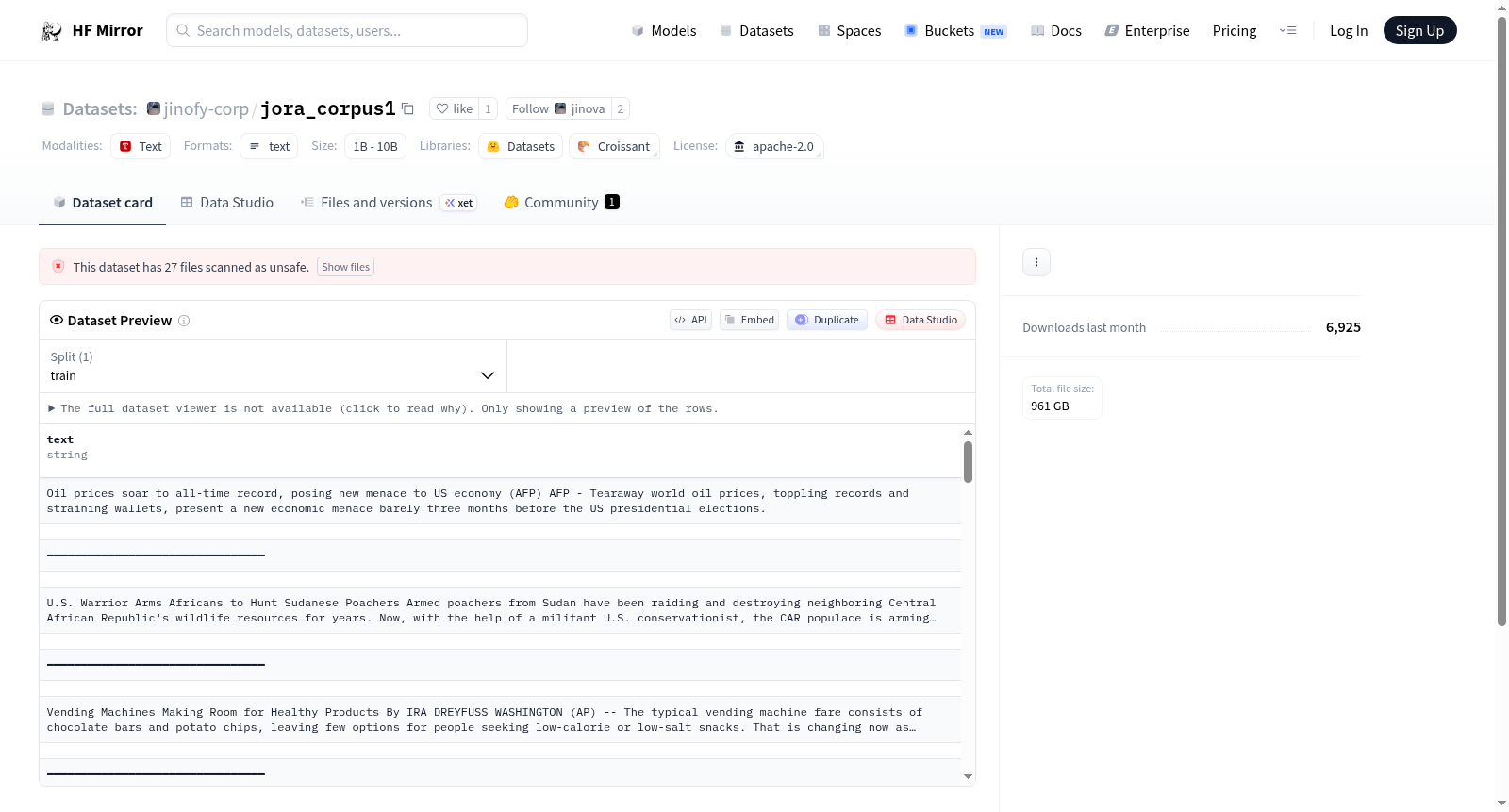
Task: Click the jinofy-corp avatar icon
Action: pos(154,108)
